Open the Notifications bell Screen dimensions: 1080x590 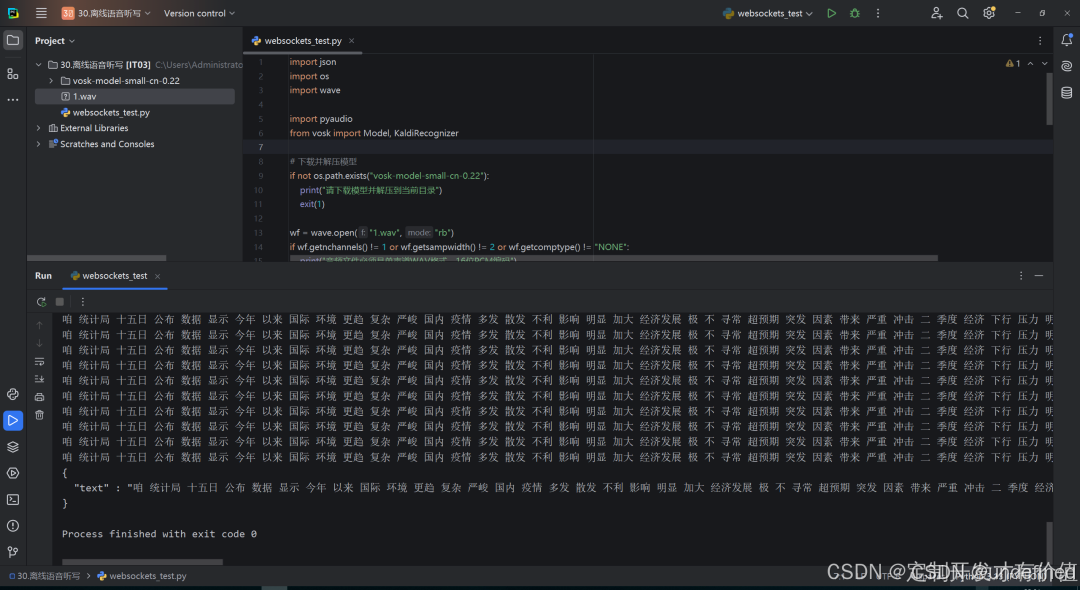coord(1066,40)
